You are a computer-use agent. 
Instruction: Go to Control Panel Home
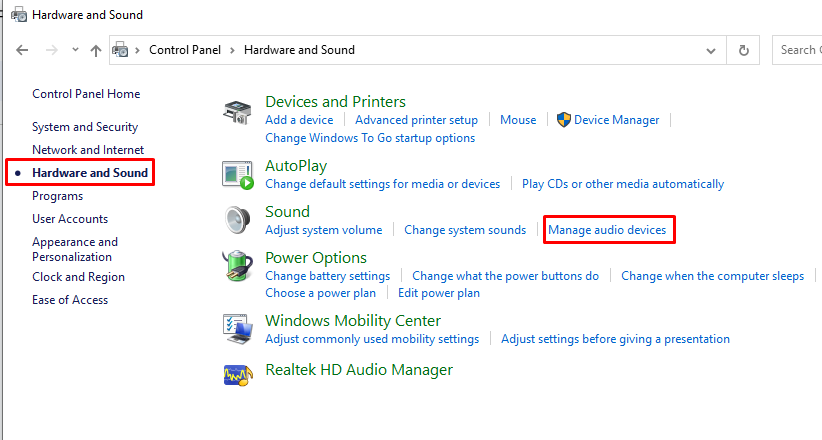click(86, 94)
